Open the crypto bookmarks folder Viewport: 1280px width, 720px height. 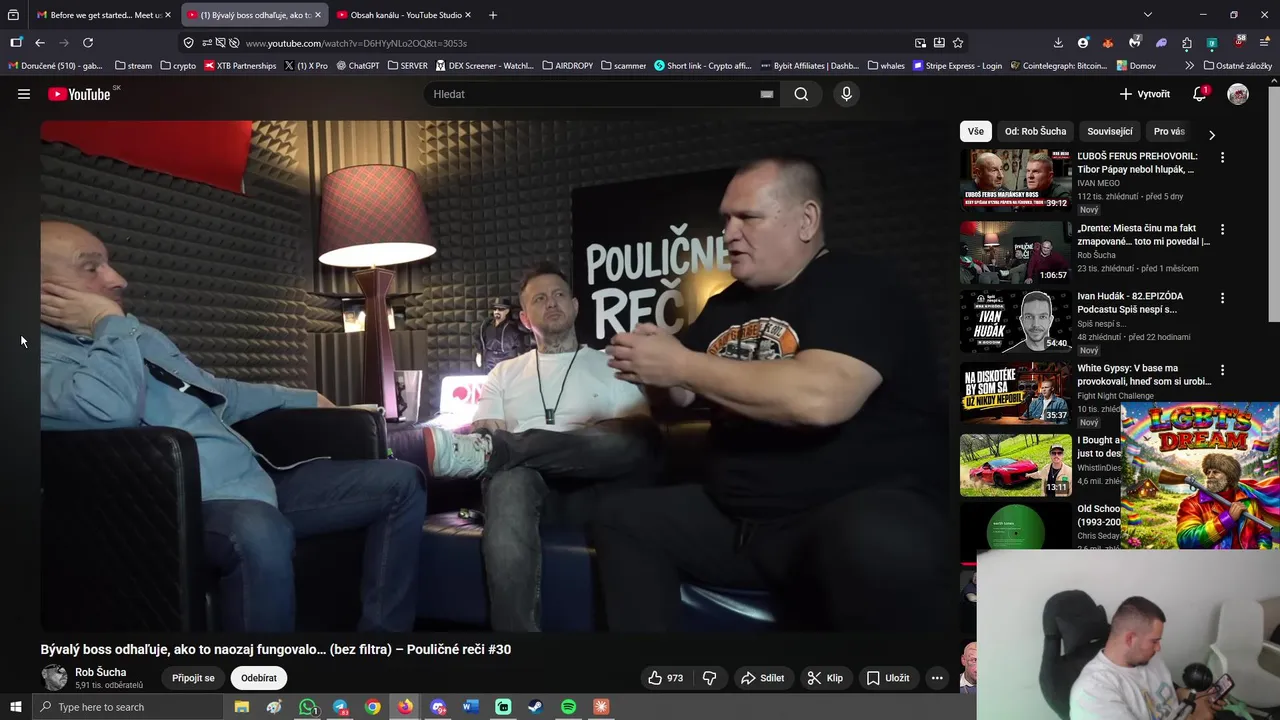tap(178, 66)
